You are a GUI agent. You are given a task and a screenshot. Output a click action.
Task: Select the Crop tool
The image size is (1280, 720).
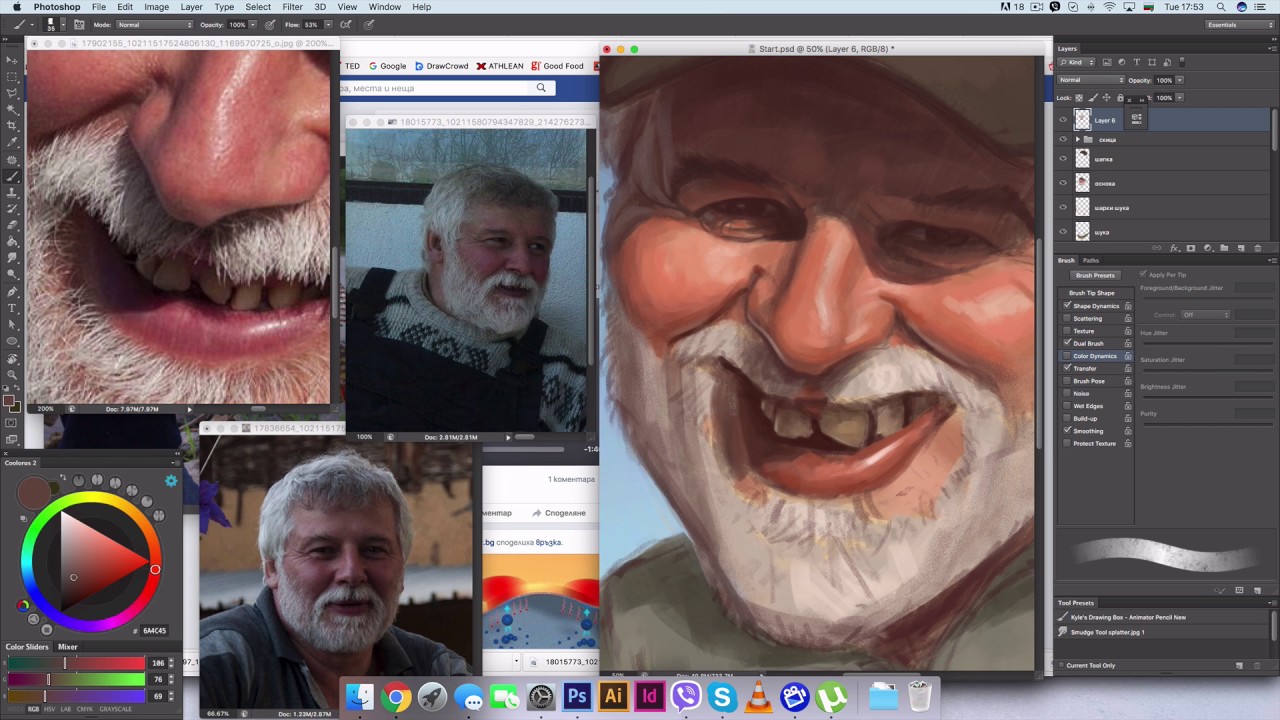click(x=12, y=126)
